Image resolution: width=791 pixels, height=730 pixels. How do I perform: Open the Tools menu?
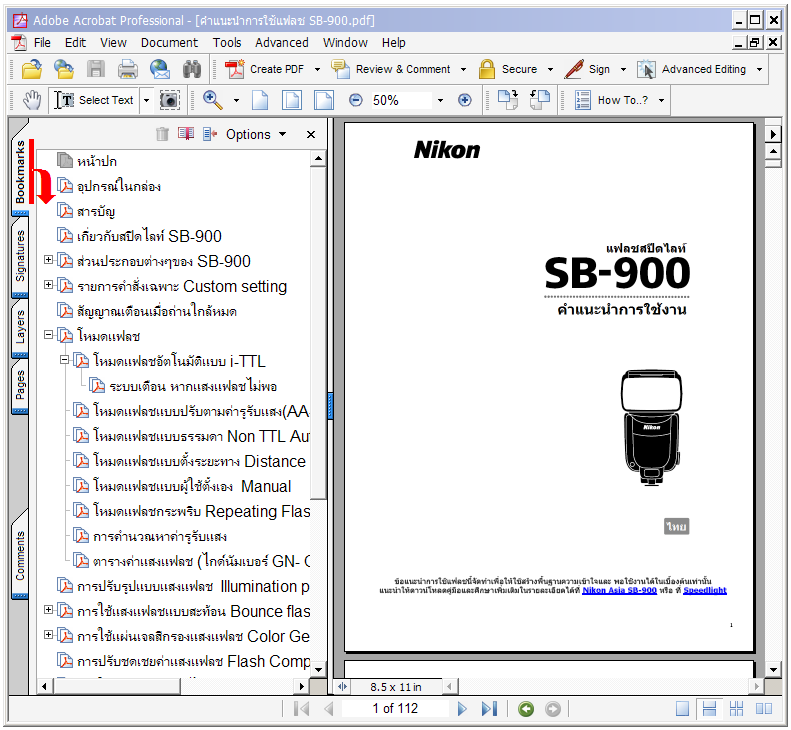pyautogui.click(x=227, y=43)
